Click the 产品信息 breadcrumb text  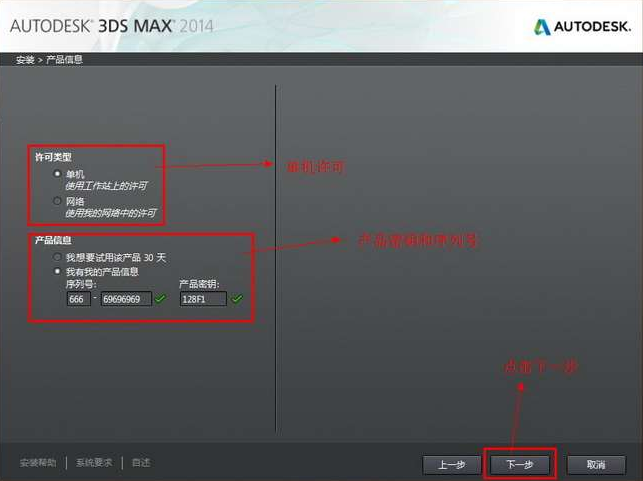click(64, 59)
